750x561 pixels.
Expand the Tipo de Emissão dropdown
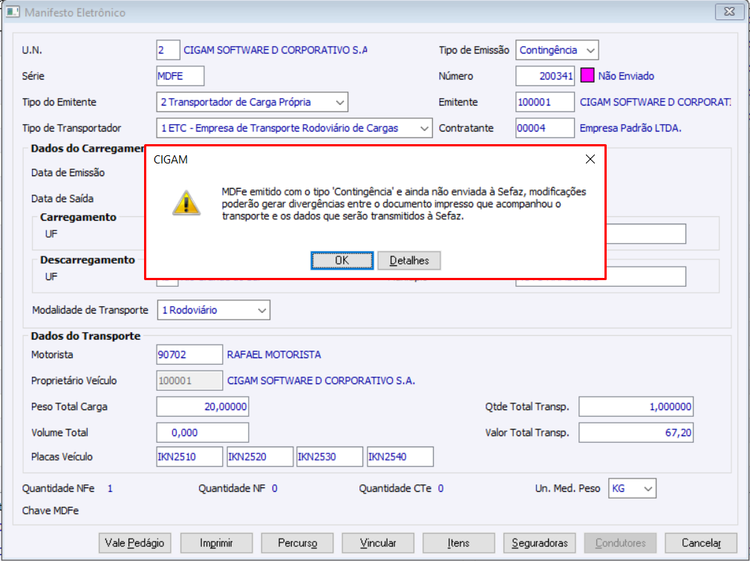(557, 50)
